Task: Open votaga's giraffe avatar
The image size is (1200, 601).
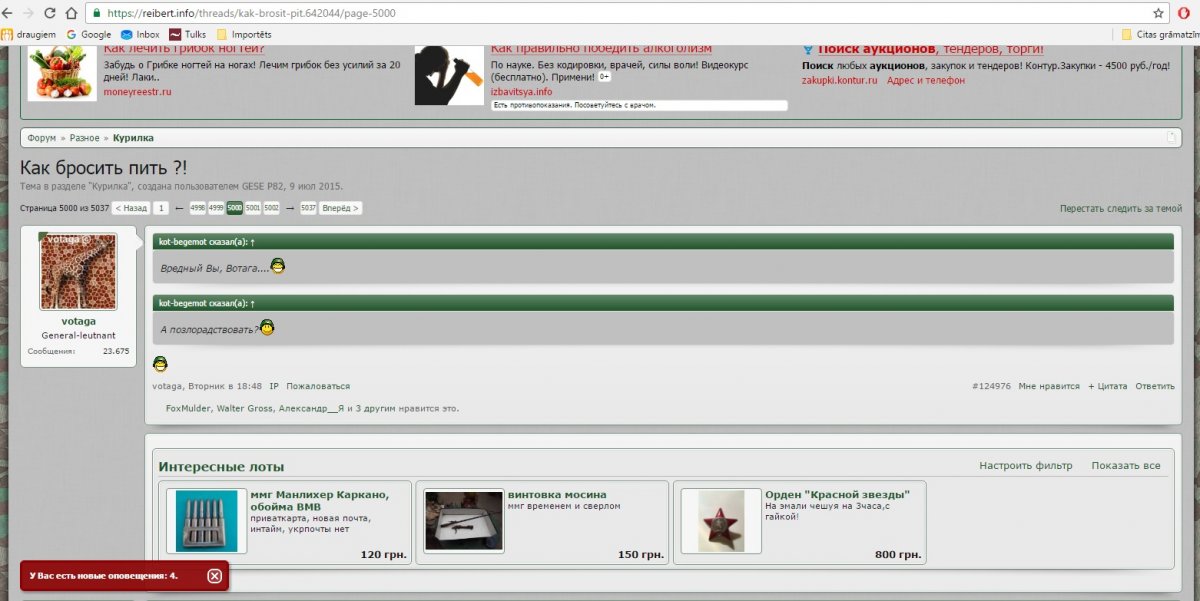Action: click(x=78, y=272)
